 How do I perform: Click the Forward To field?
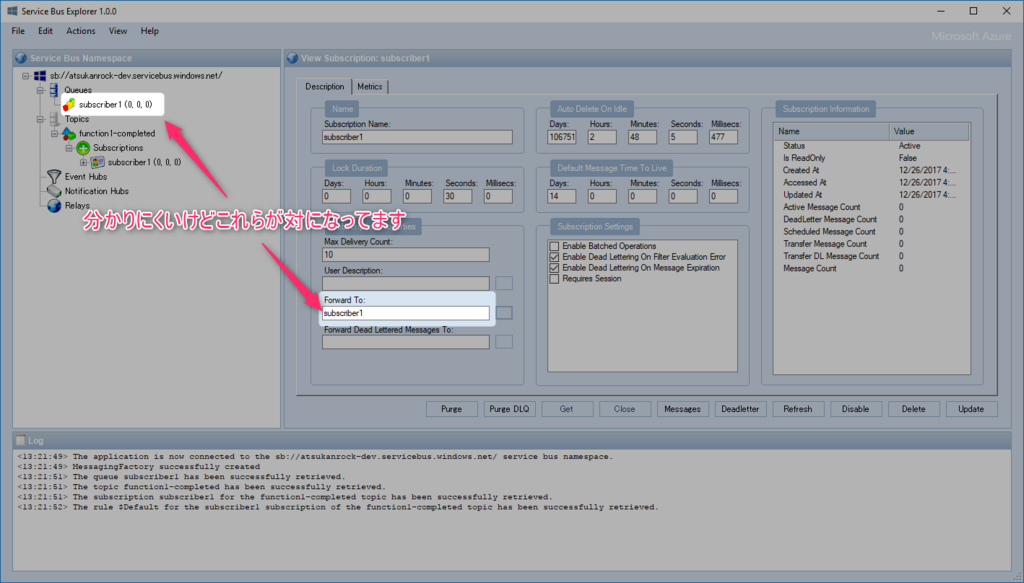click(x=406, y=313)
